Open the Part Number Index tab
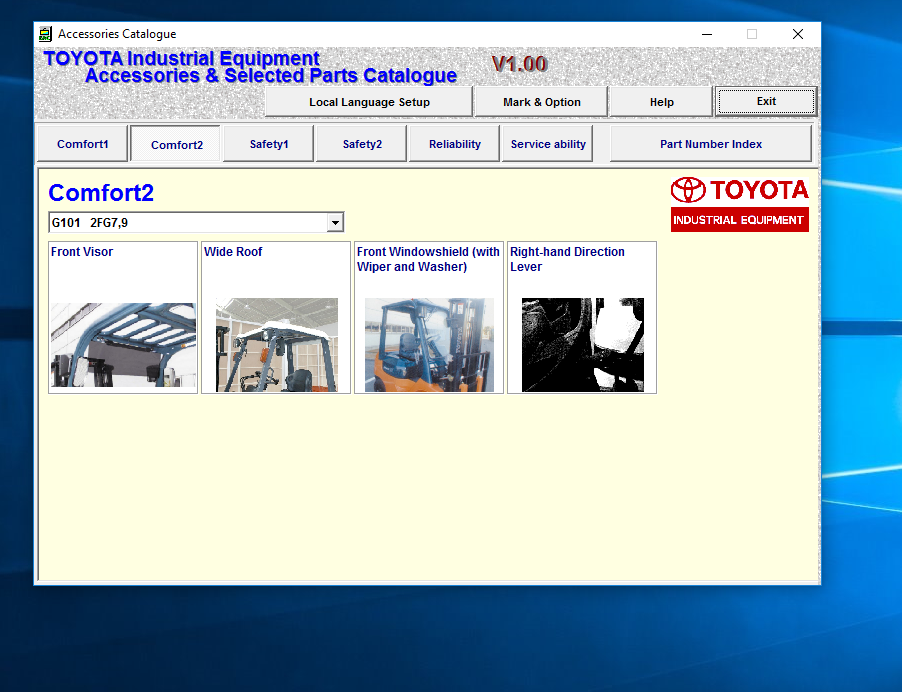This screenshot has height=692, width=902. click(711, 144)
